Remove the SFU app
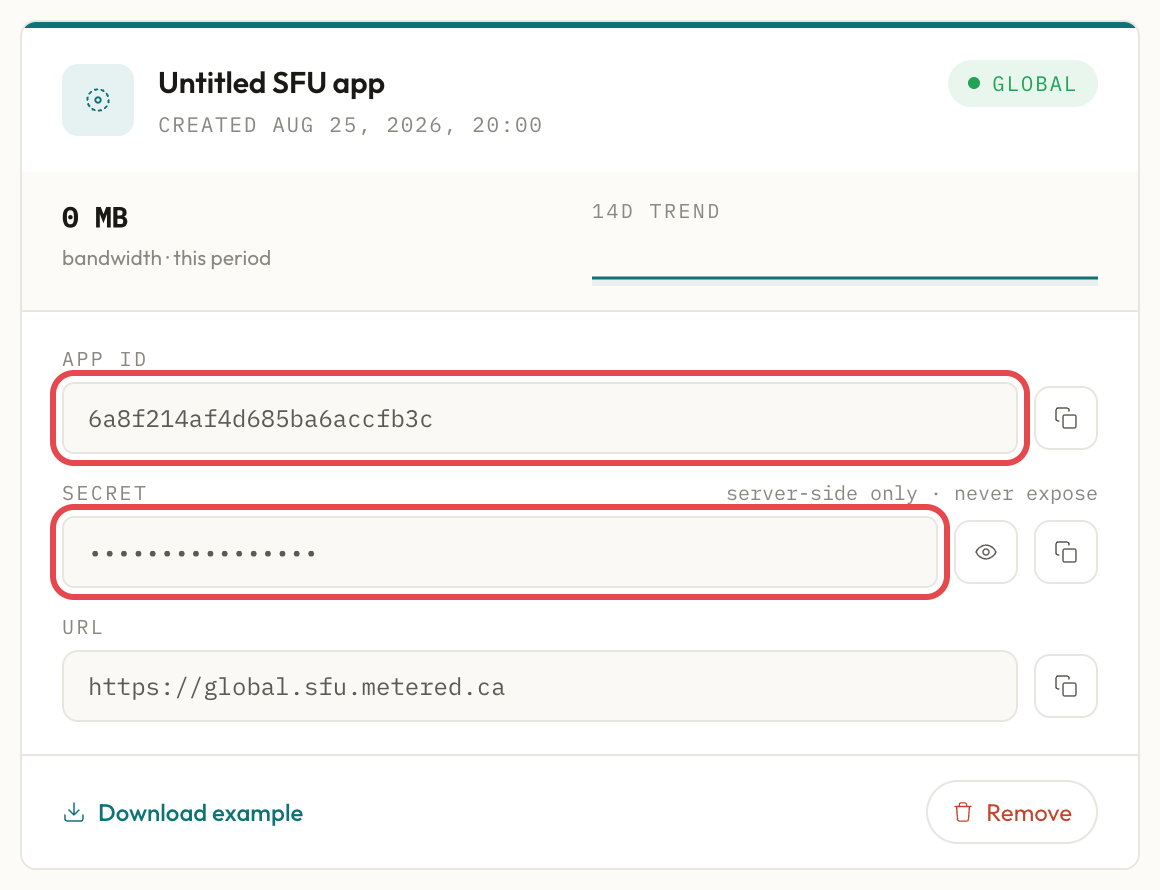This screenshot has width=1160, height=890. [1011, 812]
